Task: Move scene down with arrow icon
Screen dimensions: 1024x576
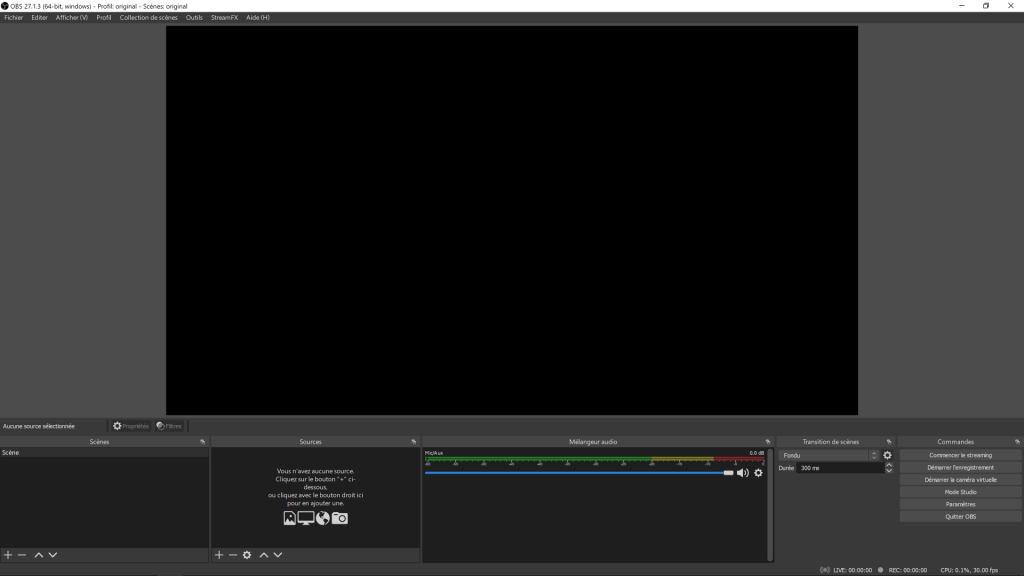Action: tap(53, 555)
